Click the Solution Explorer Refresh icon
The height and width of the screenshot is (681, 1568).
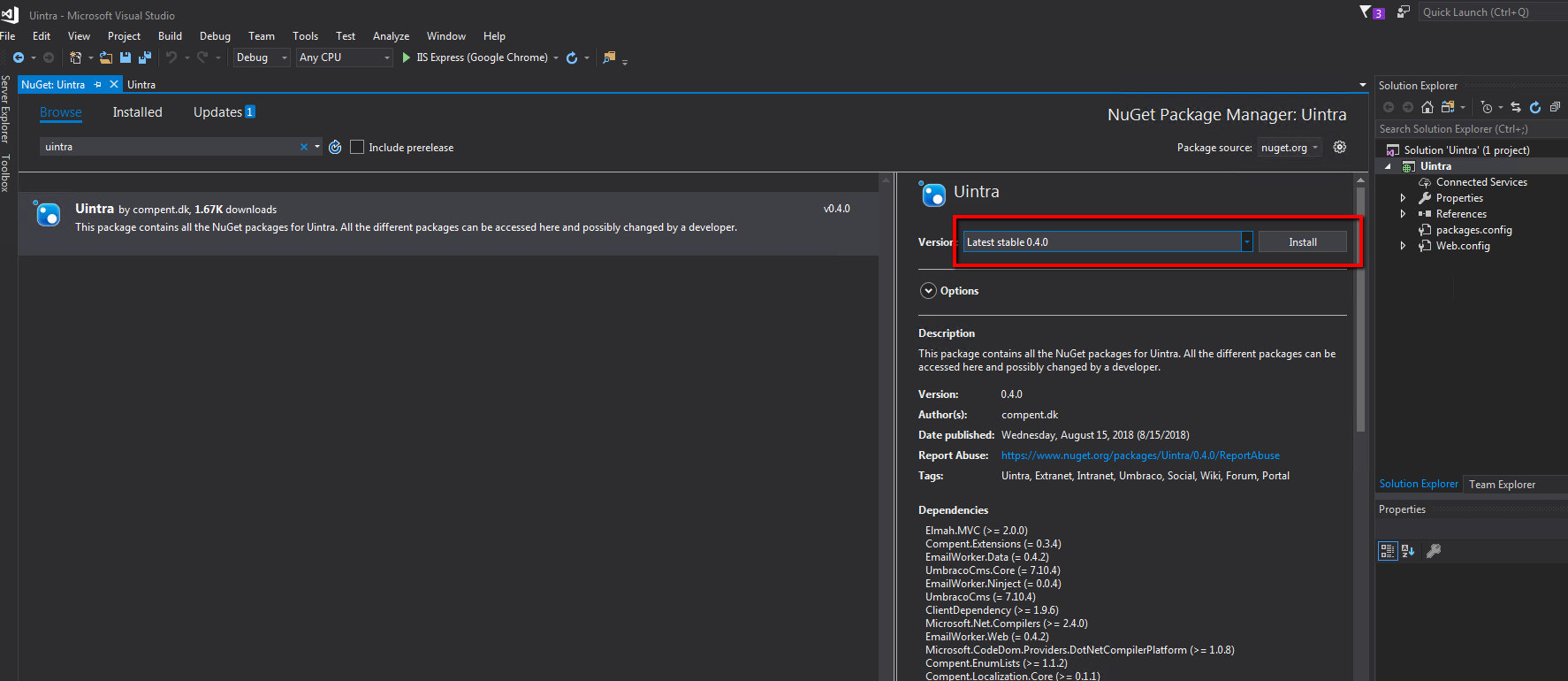pos(1535,107)
